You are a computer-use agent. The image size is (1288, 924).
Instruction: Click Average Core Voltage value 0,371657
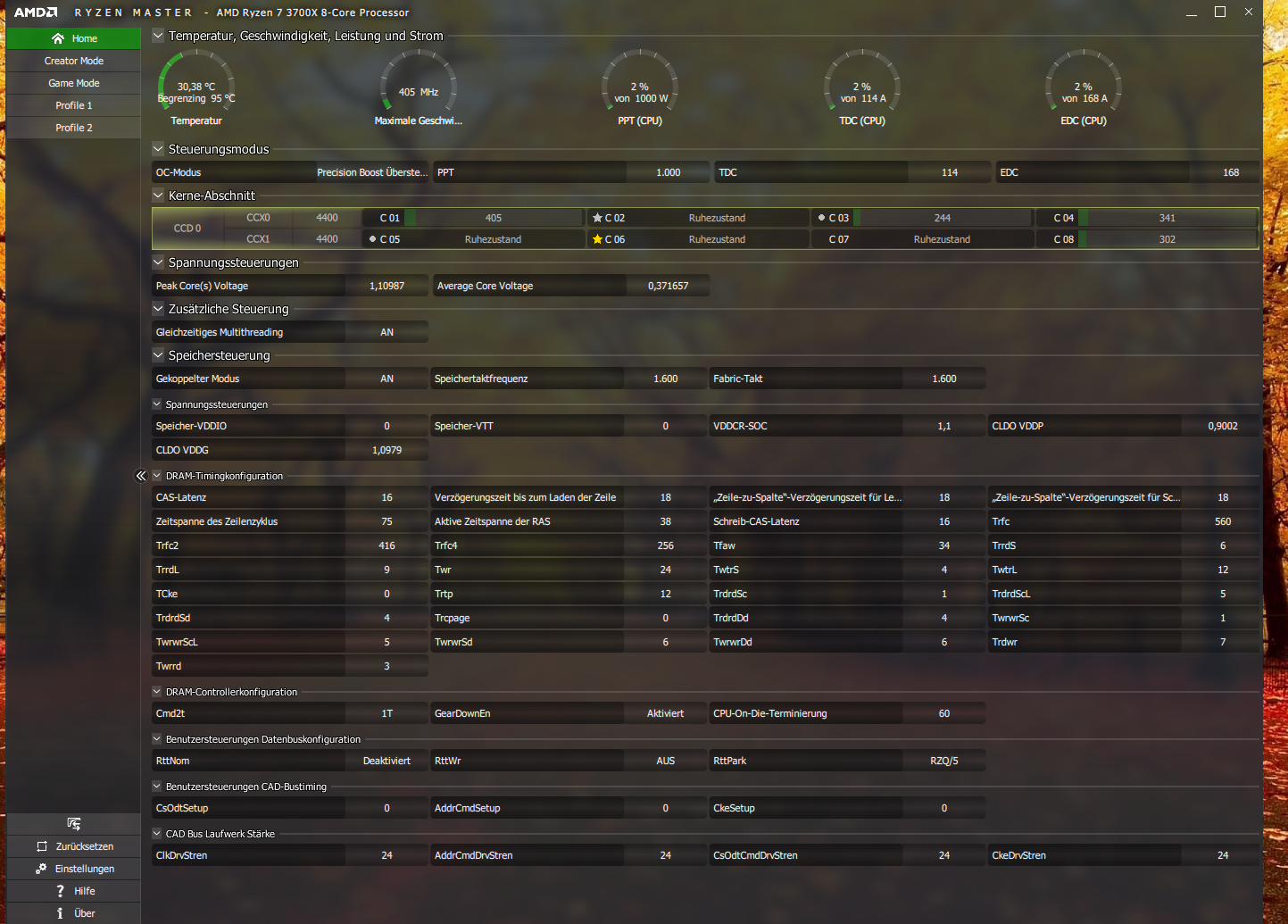tap(669, 286)
